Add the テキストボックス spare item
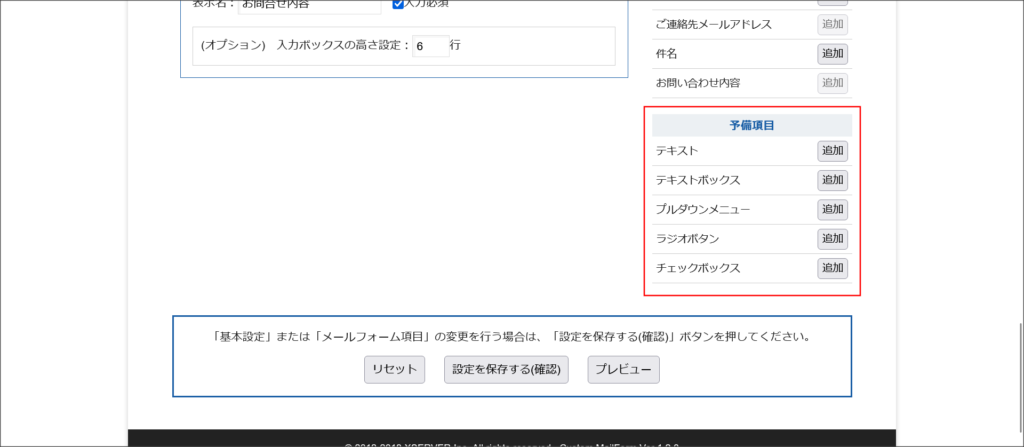This screenshot has height=447, width=1024. click(x=833, y=180)
